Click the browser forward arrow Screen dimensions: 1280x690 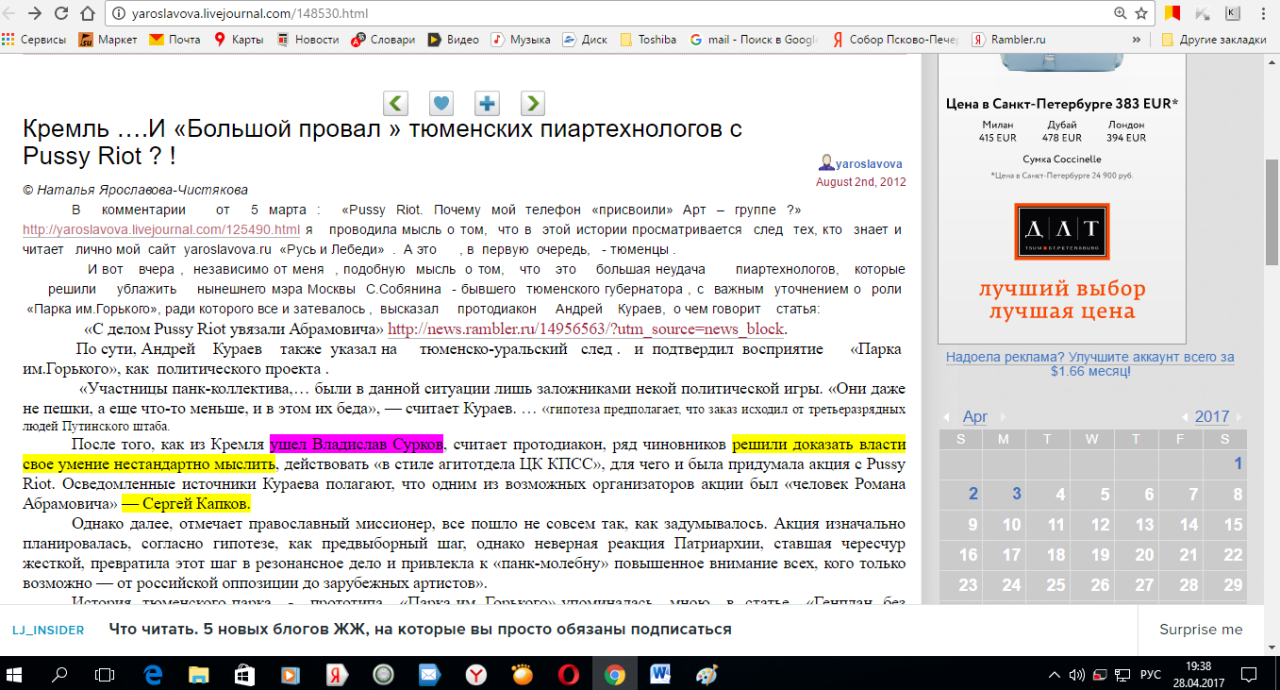[35, 14]
